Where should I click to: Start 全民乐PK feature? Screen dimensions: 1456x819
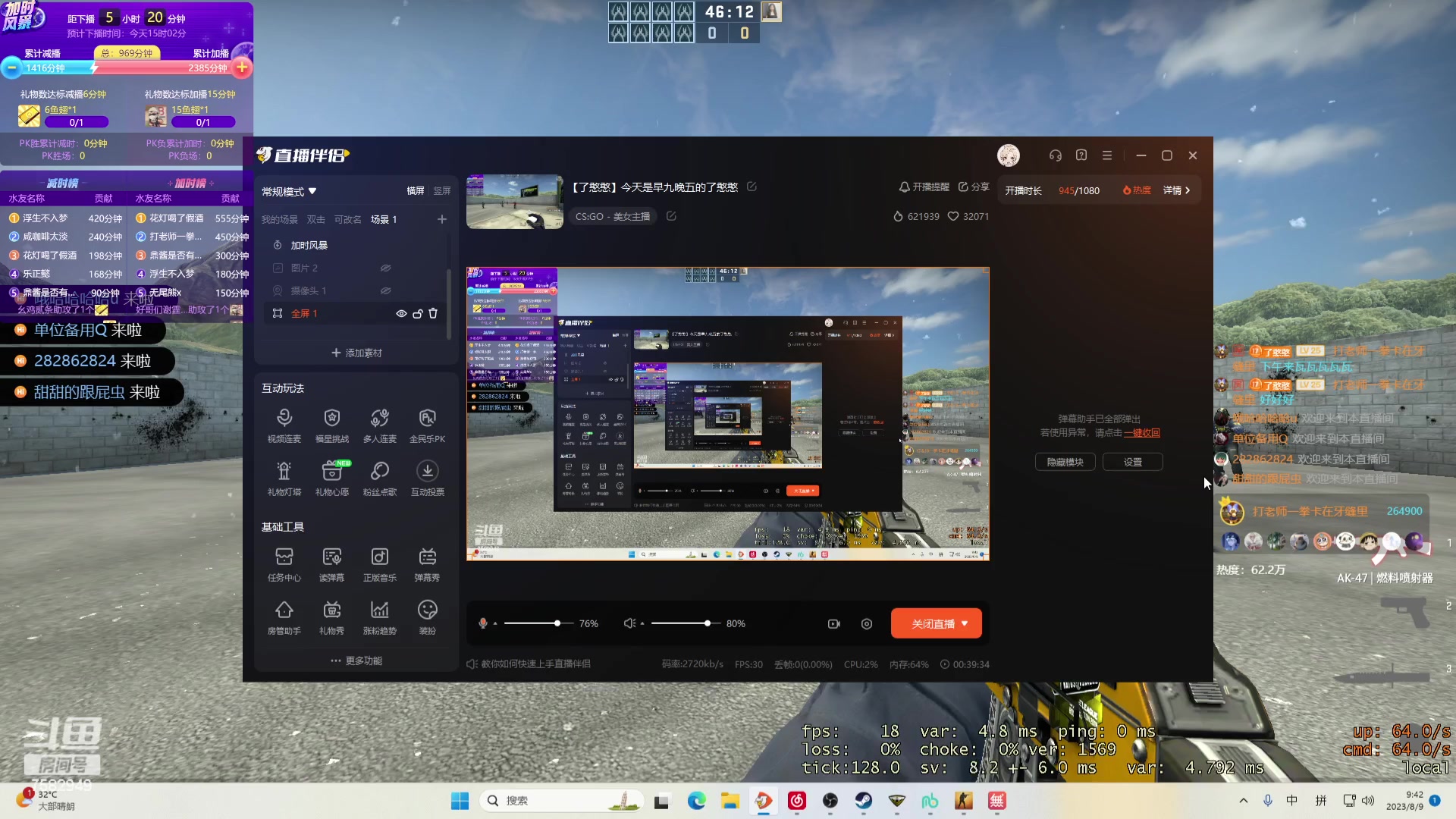point(427,425)
